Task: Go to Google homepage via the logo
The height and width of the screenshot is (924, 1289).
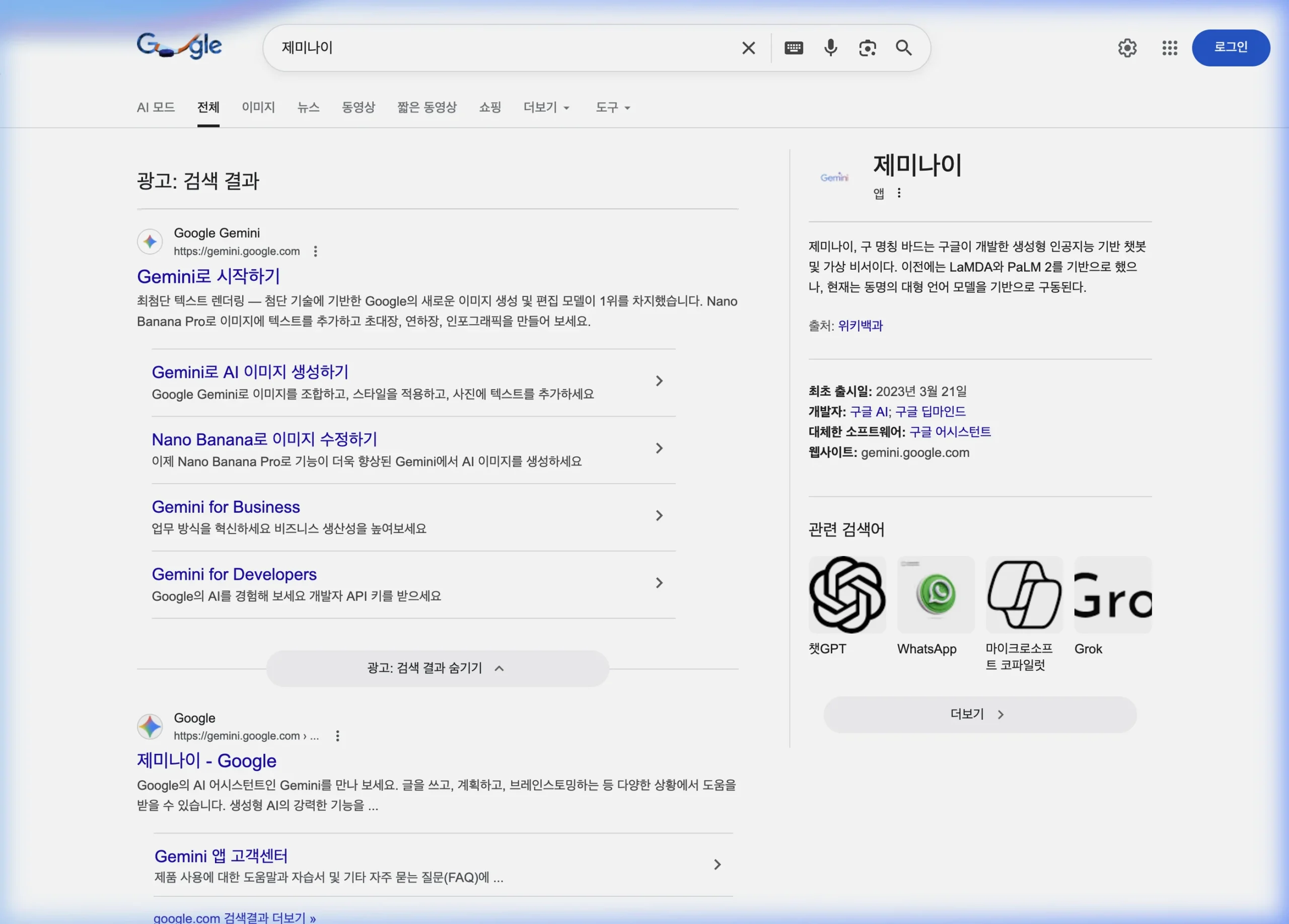Action: click(179, 47)
